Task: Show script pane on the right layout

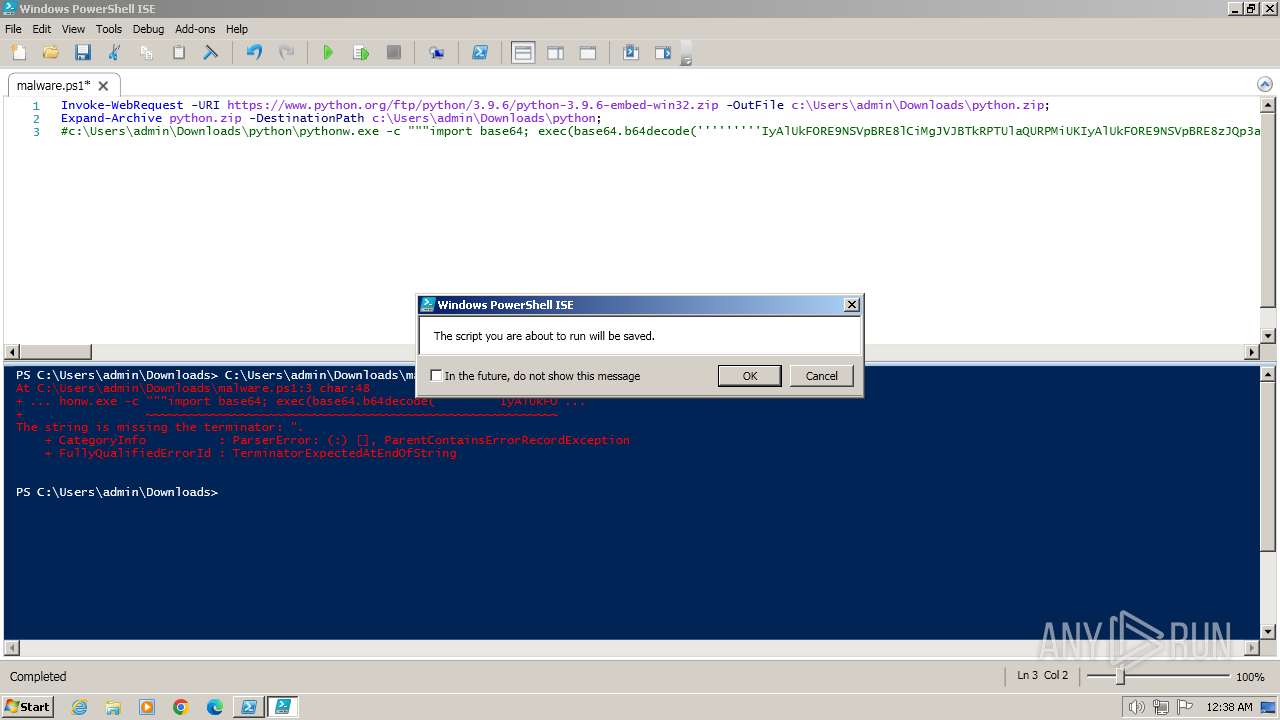Action: (555, 53)
